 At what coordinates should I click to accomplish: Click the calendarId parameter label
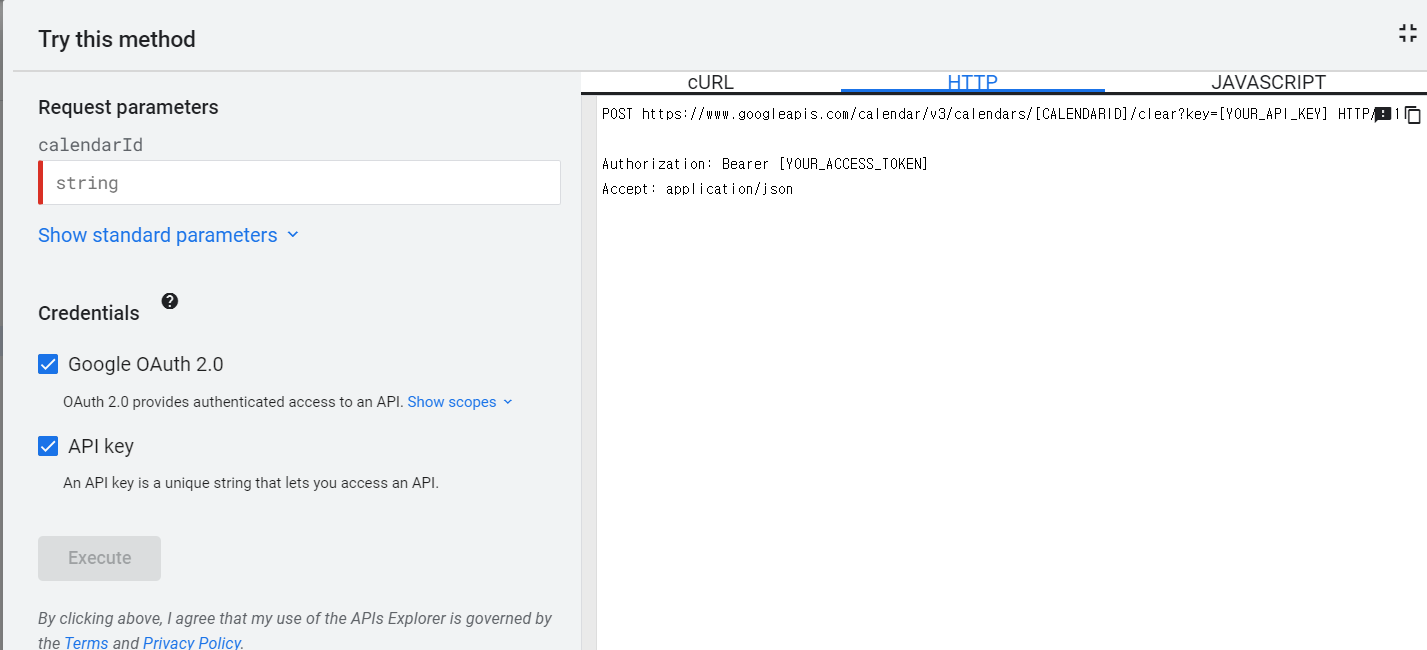tap(90, 145)
